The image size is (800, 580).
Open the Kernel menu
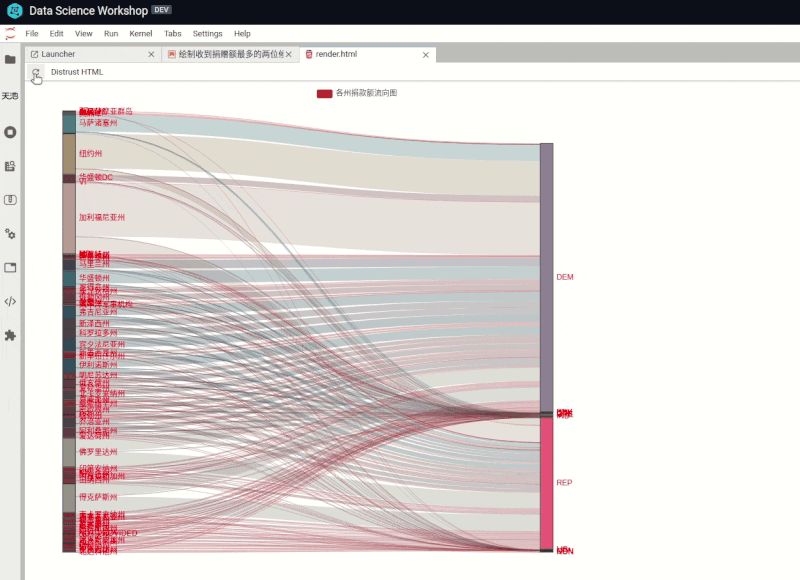coord(141,33)
